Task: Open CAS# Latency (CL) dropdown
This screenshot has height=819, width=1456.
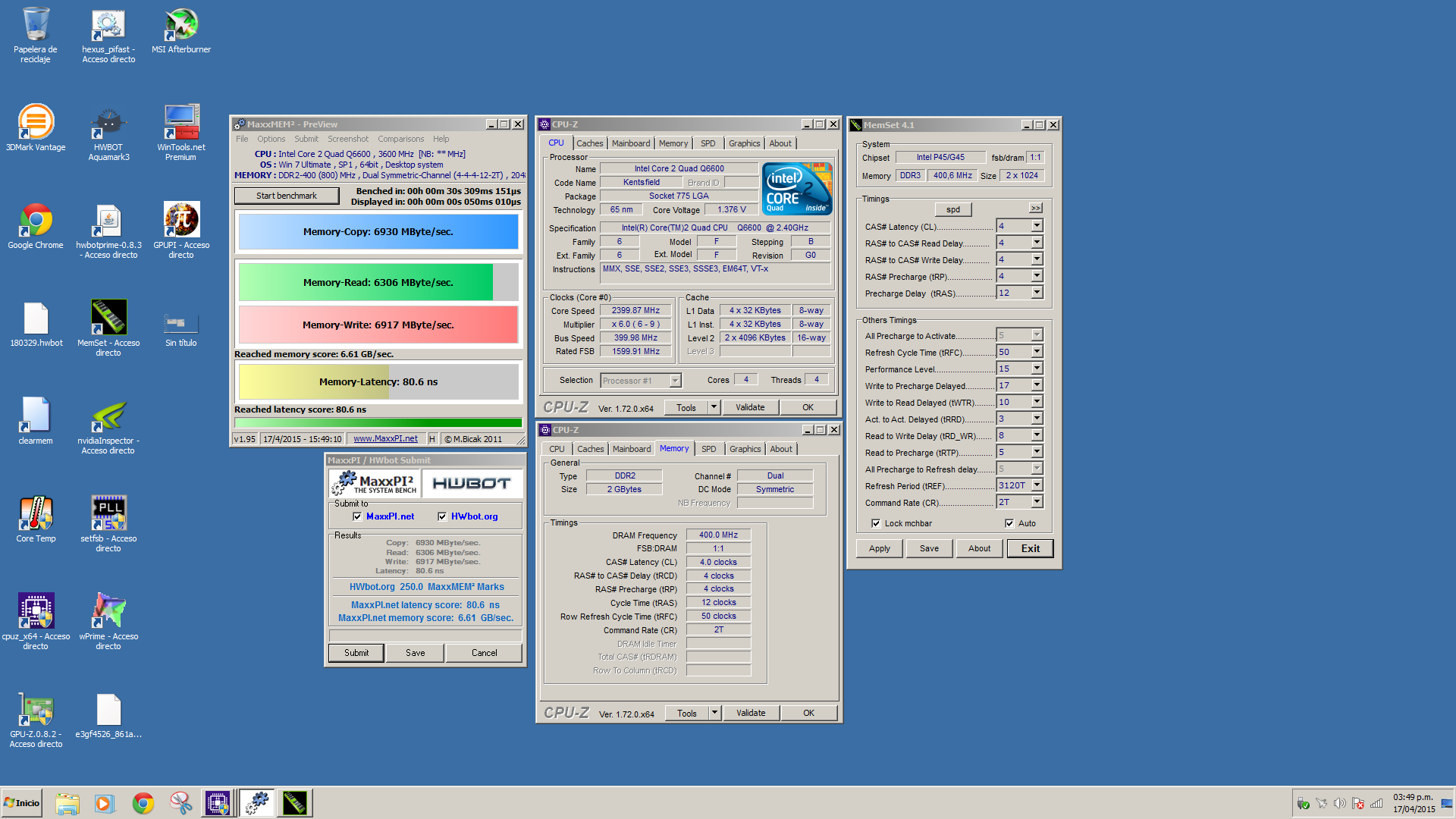Action: (x=1037, y=226)
